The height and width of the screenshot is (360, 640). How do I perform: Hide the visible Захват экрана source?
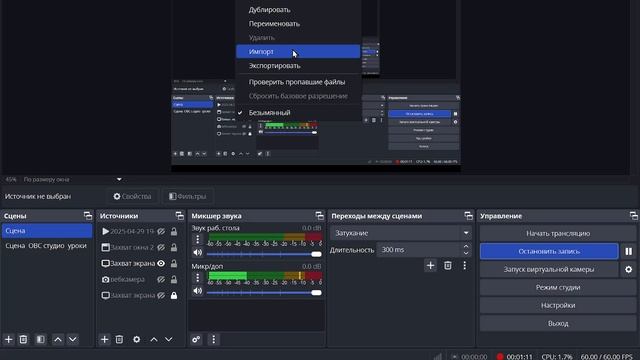[161, 263]
